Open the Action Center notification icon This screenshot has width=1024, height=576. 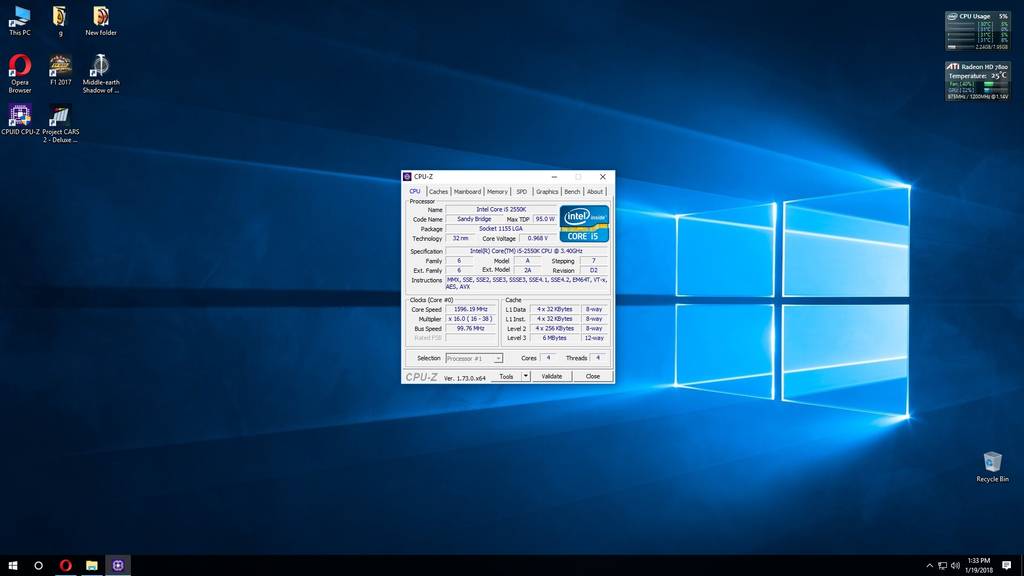point(1007,565)
